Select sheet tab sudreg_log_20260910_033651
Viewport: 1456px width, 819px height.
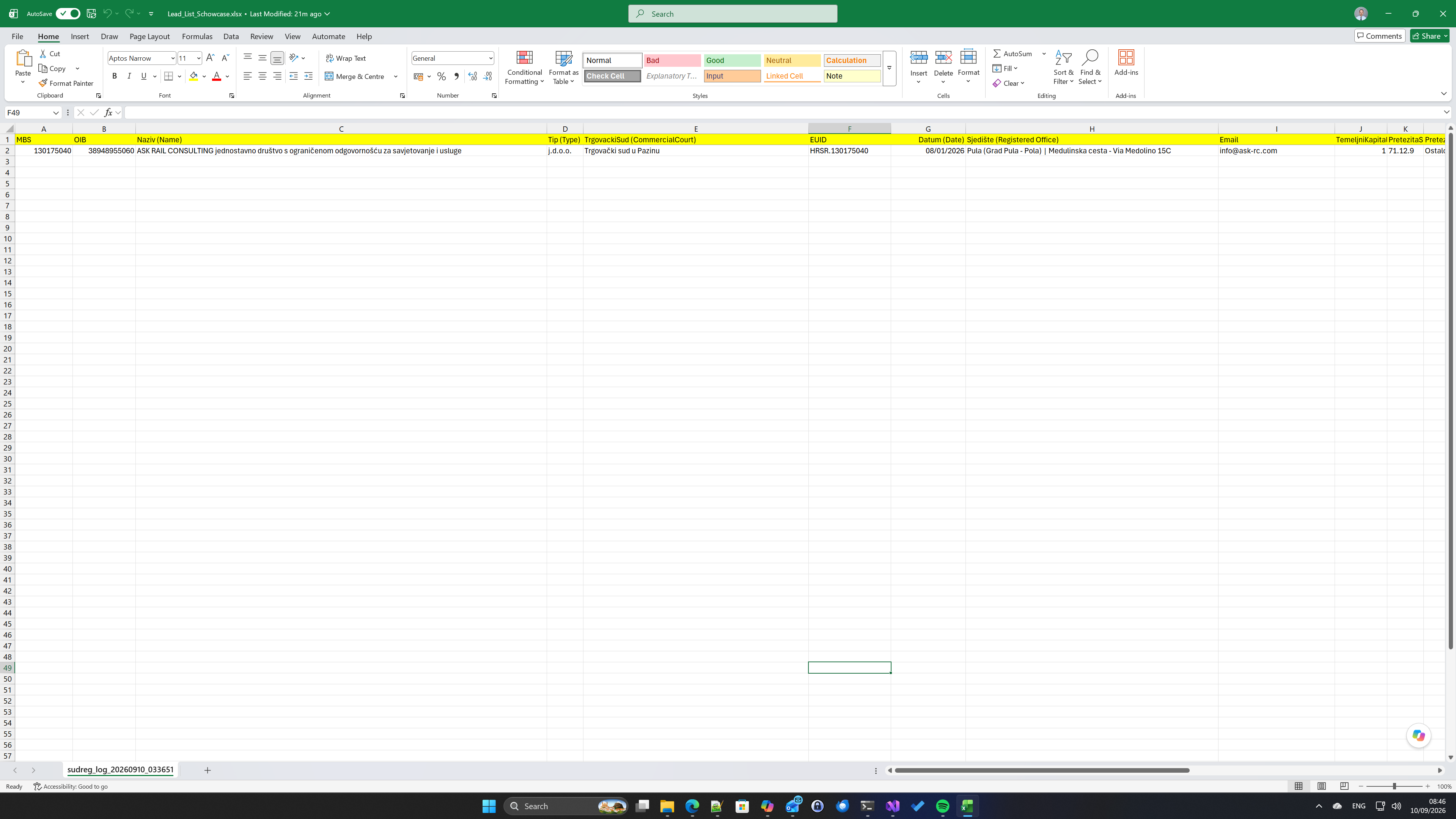coord(120,770)
